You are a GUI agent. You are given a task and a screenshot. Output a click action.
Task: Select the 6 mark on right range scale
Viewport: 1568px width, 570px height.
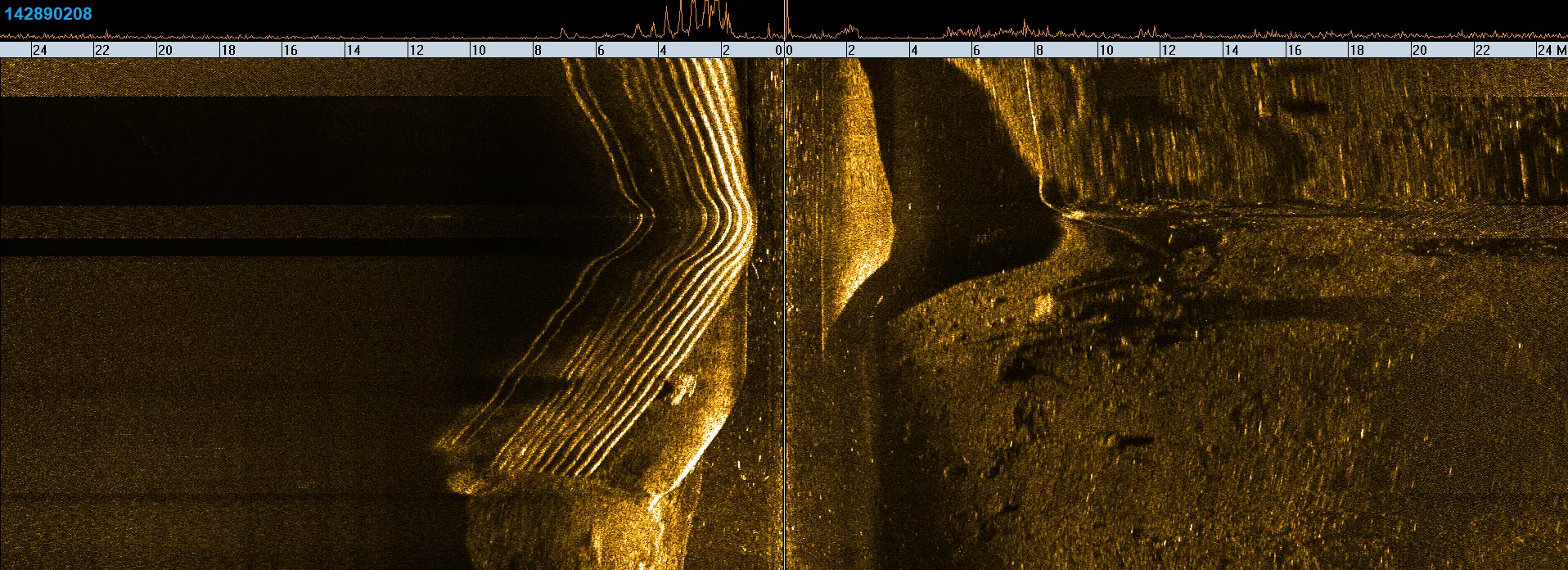(x=976, y=50)
